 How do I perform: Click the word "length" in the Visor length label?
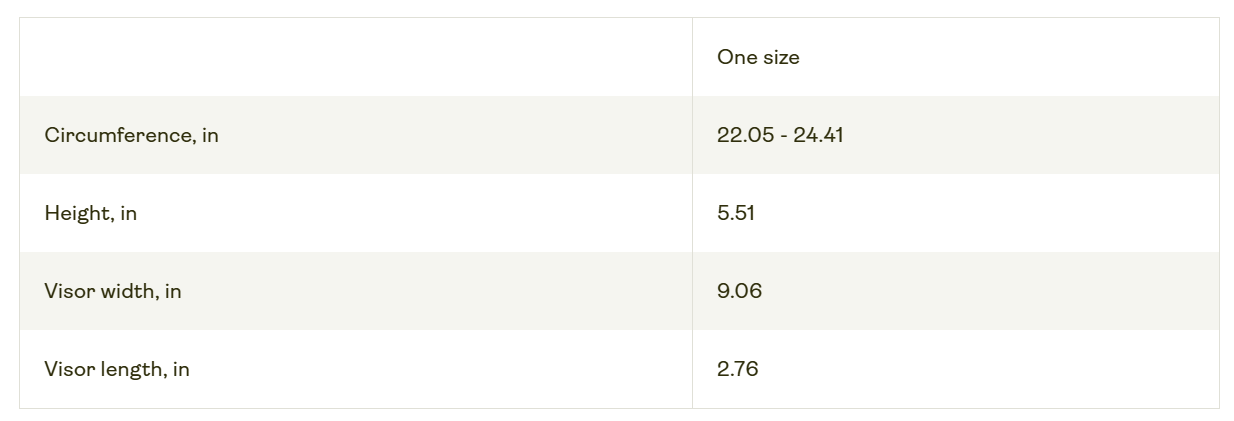pos(132,369)
